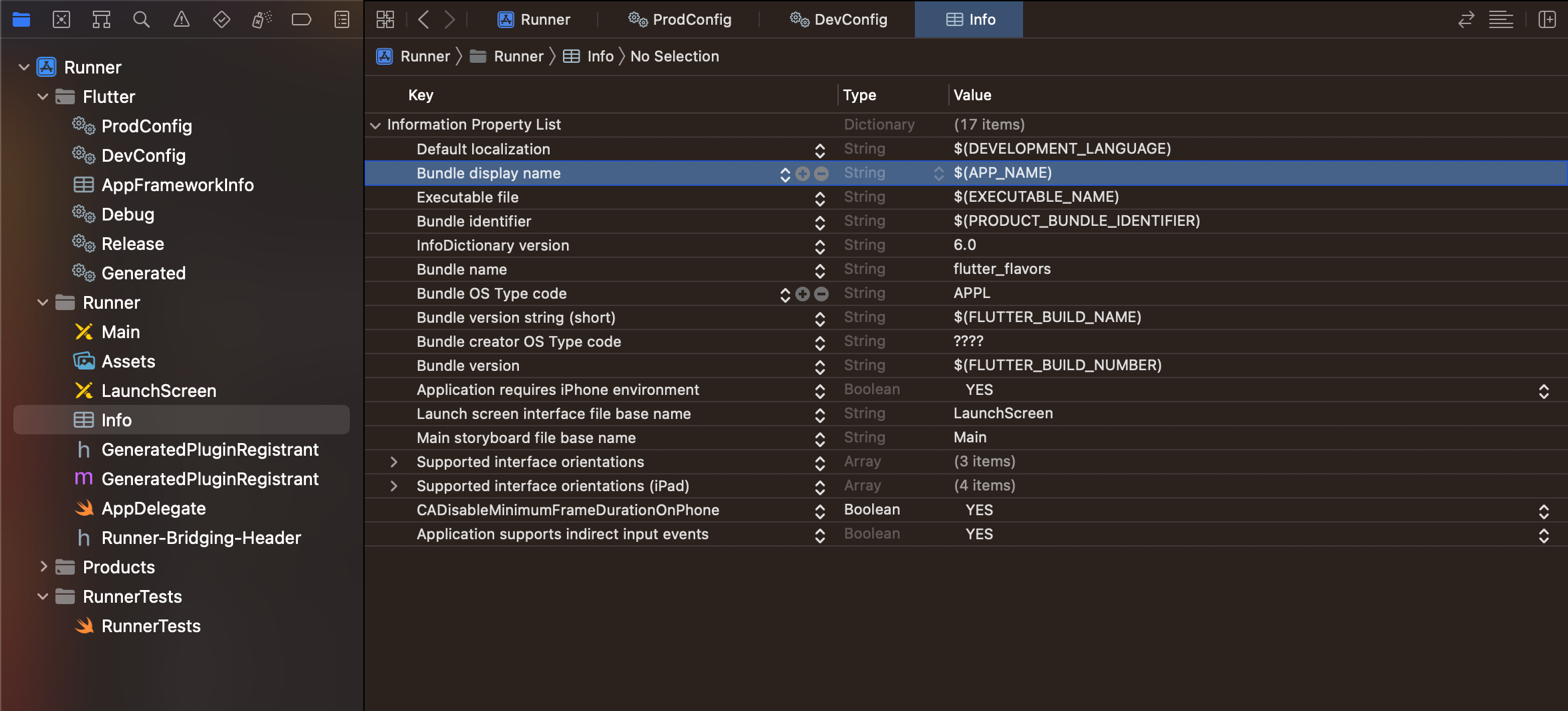This screenshot has width=1568, height=711.
Task: Expand Supported interface orientations (iPad)
Action: coord(393,486)
